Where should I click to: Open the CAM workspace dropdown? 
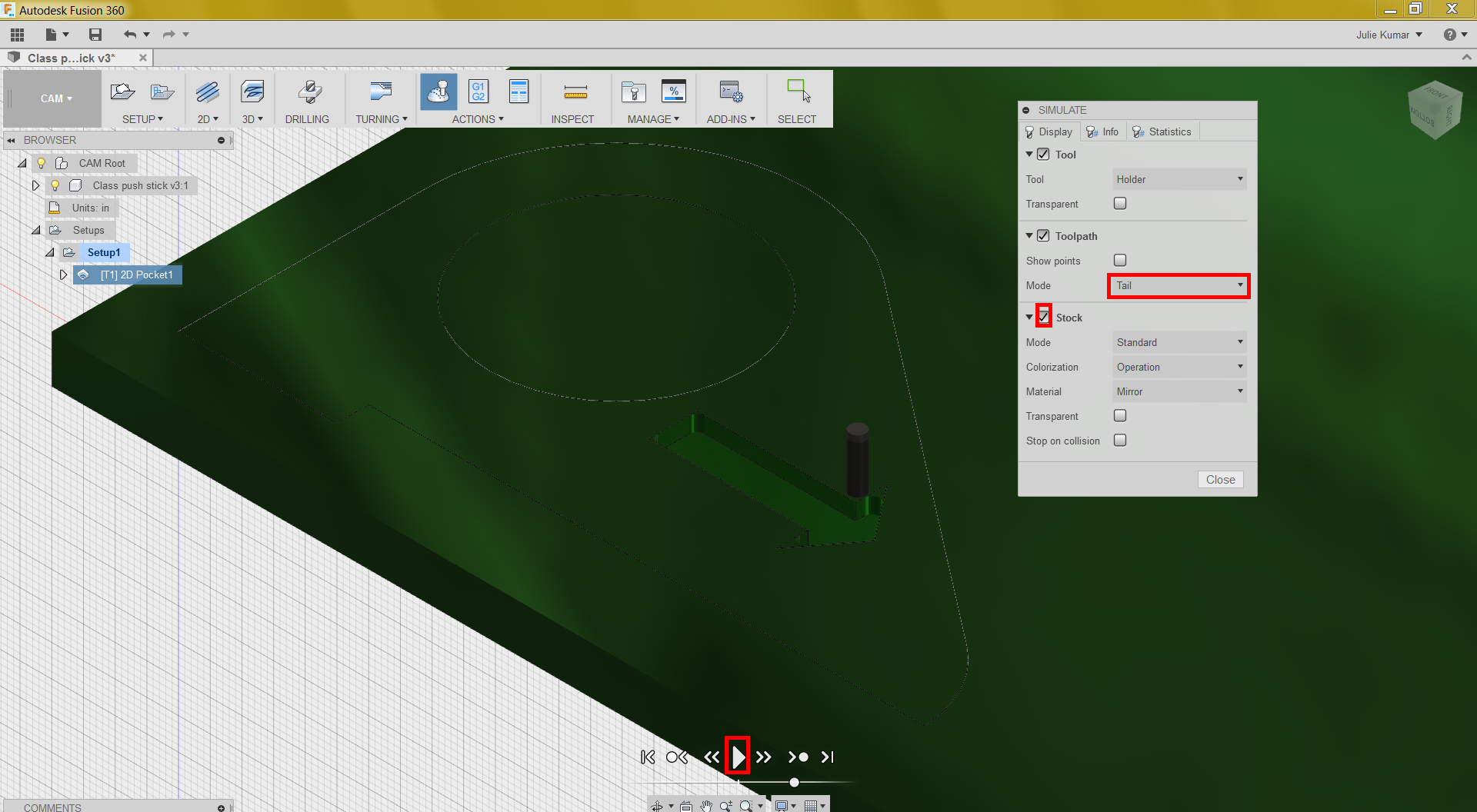[56, 98]
